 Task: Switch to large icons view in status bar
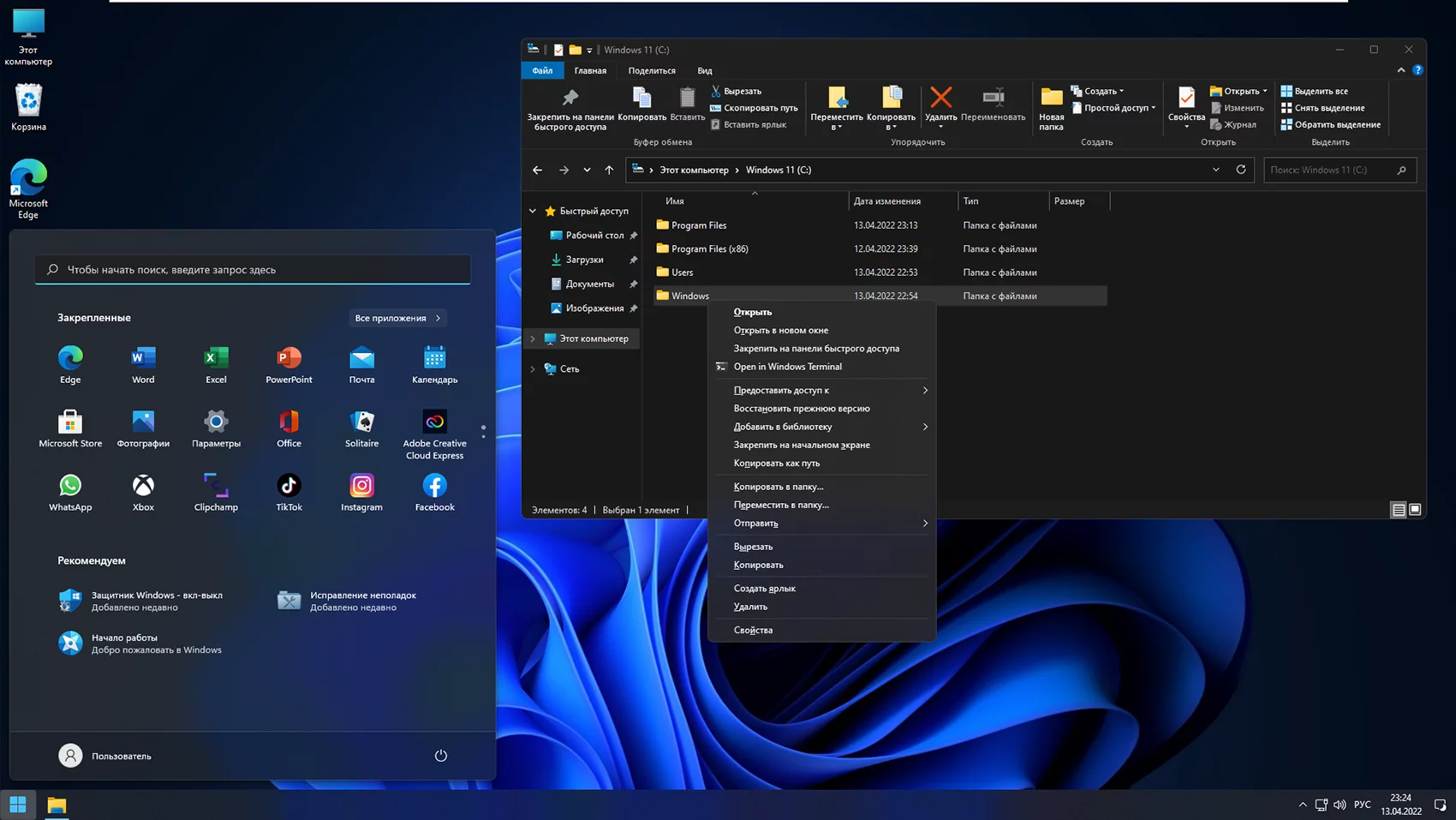coord(1415,510)
